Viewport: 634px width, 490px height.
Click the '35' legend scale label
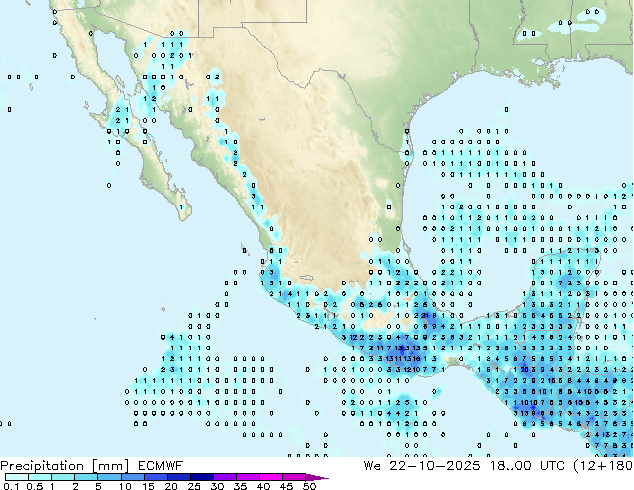241,486
